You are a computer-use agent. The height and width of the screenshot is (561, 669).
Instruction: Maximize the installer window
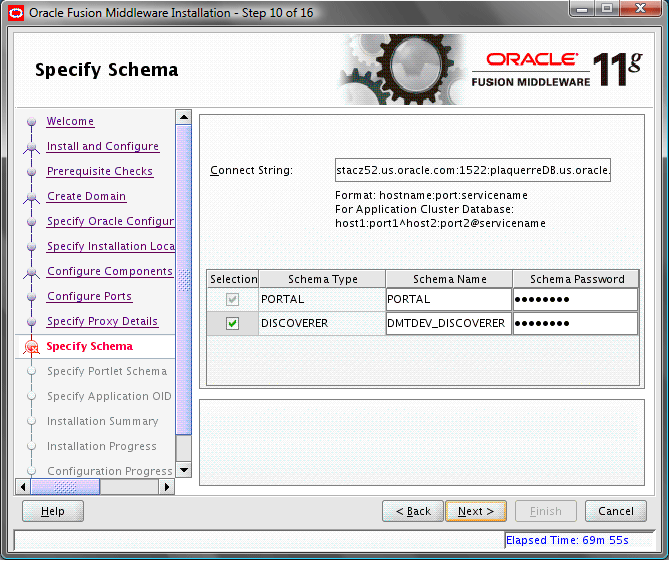[x=608, y=9]
